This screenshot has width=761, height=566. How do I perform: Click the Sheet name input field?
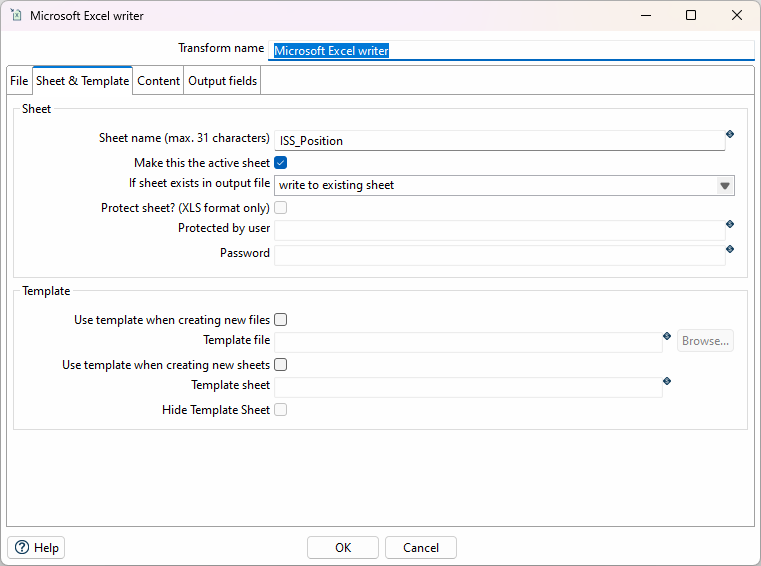tap(499, 141)
